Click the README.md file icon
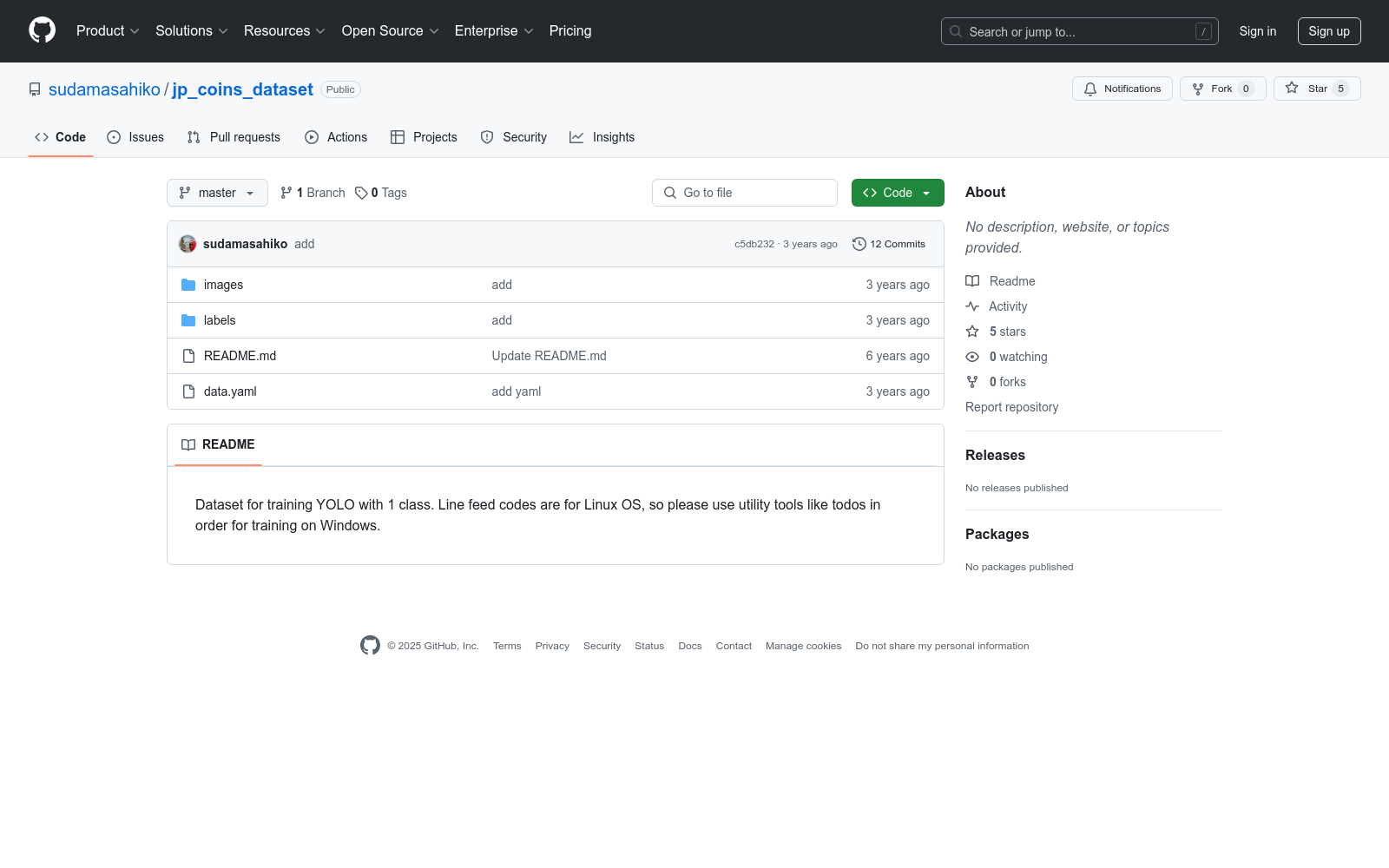 (x=188, y=356)
